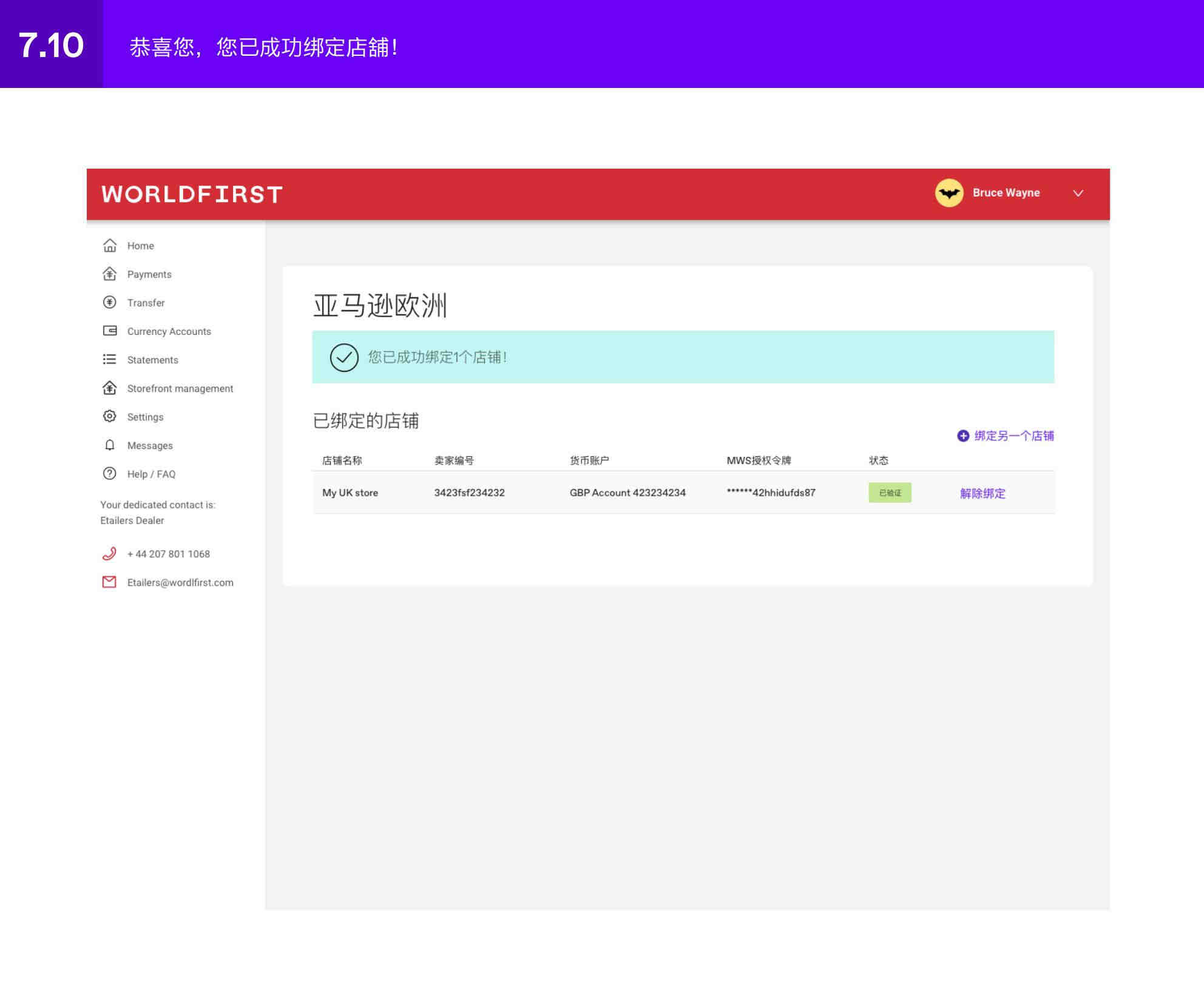Click the 绑定另一个店铺 link
1204x998 pixels.
1014,436
